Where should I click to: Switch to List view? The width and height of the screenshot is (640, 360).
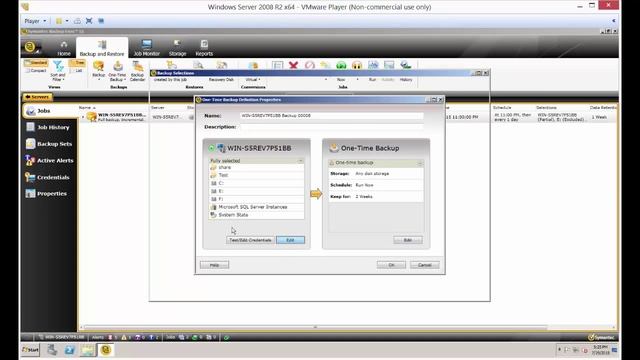[x=77, y=71]
